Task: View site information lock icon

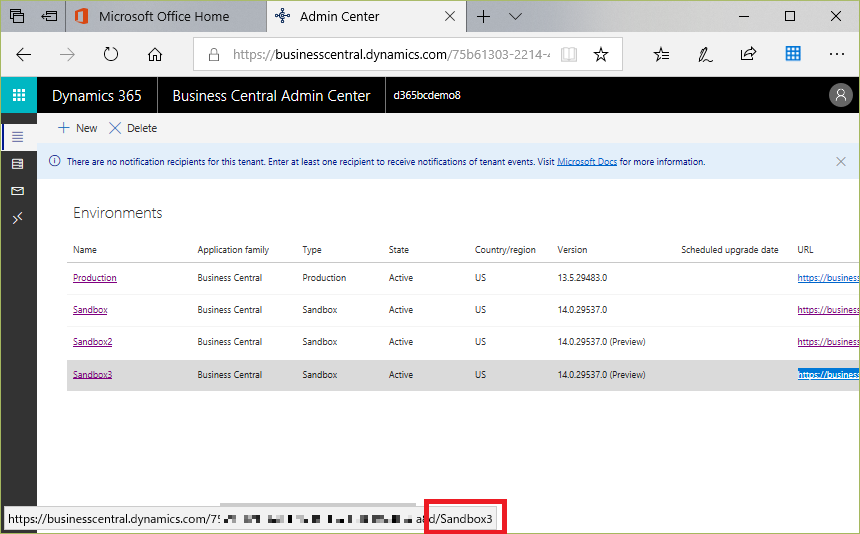Action: click(214, 54)
